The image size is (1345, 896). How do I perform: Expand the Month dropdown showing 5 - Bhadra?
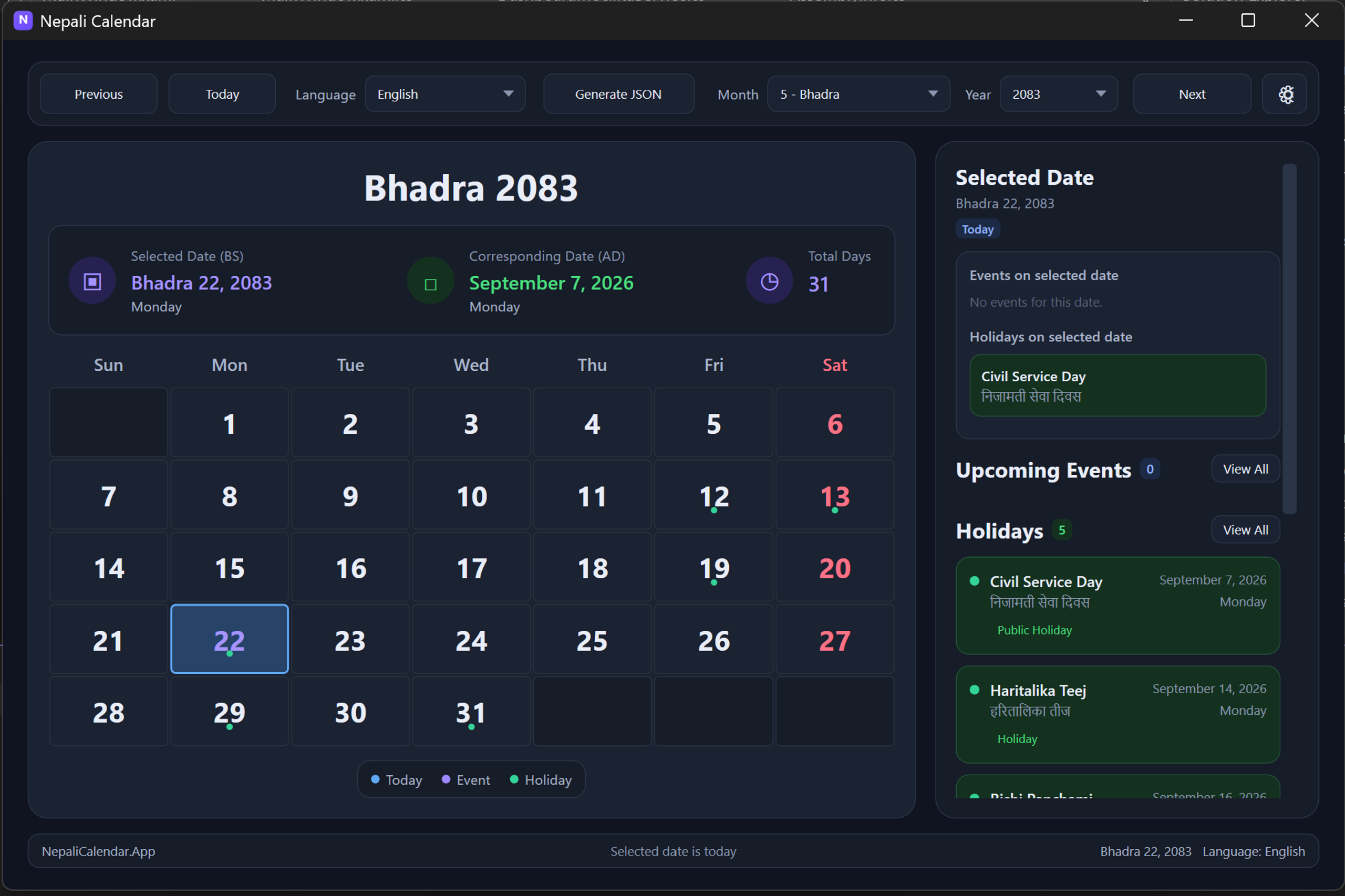(x=858, y=95)
